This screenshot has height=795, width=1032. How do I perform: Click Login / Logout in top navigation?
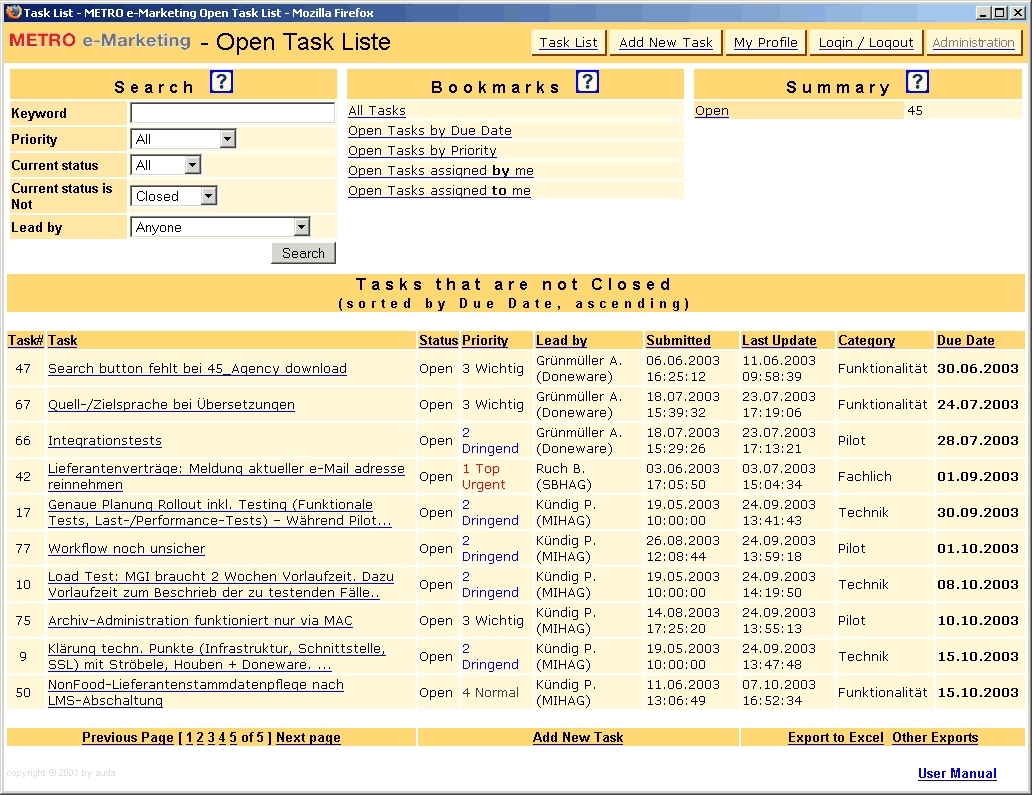[865, 42]
